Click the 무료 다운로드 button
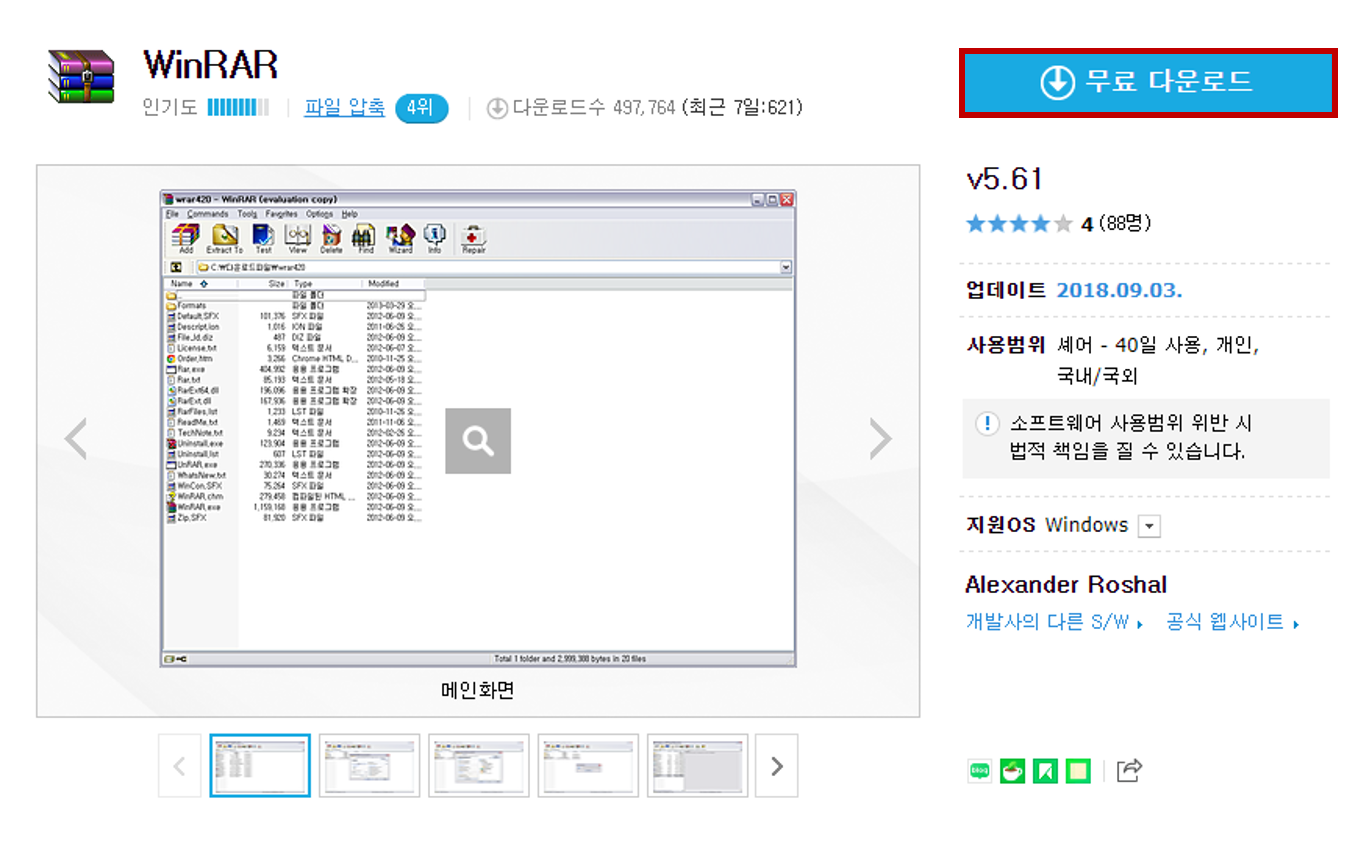Viewport: 1358px width, 843px height. 1148,82
